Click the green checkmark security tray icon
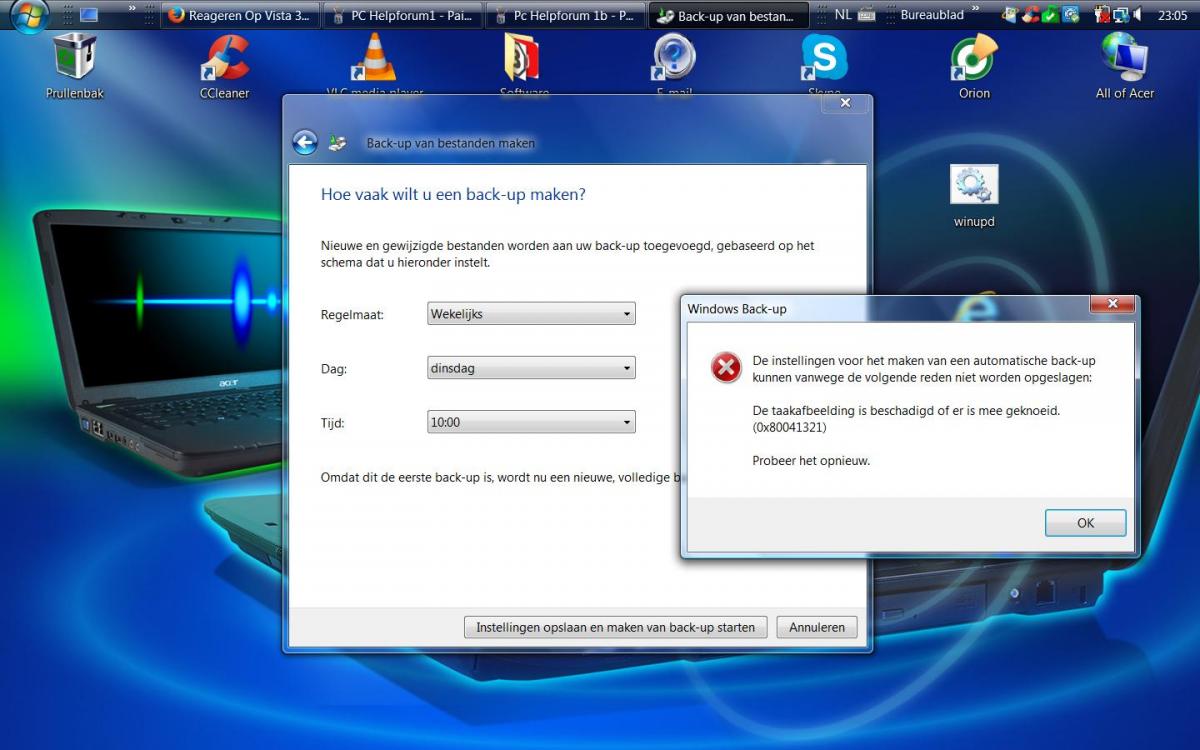 (1050, 15)
